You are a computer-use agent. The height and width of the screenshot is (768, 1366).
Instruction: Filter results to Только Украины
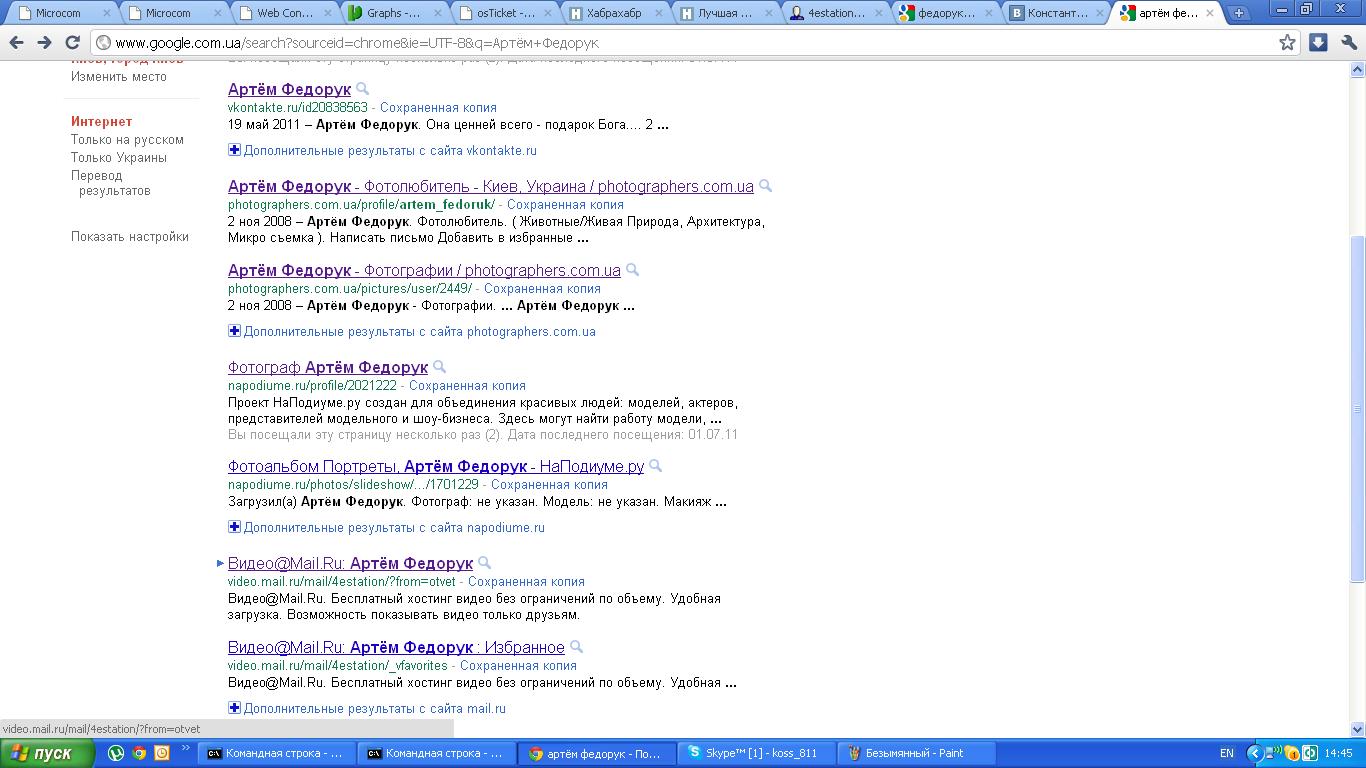pyautogui.click(x=119, y=157)
